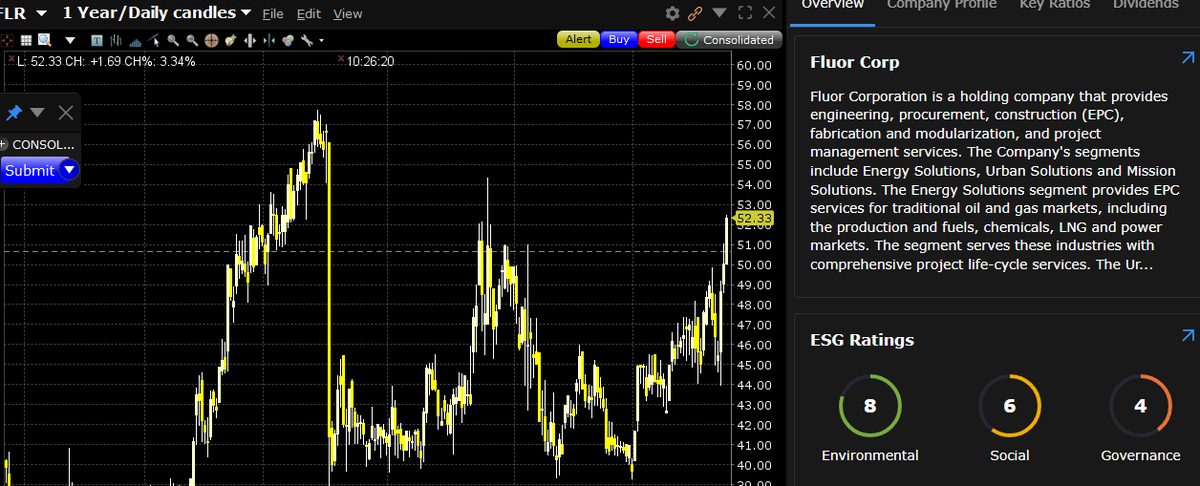The image size is (1200, 486).
Task: Click the zoom out magnifier
Action: (x=192, y=40)
